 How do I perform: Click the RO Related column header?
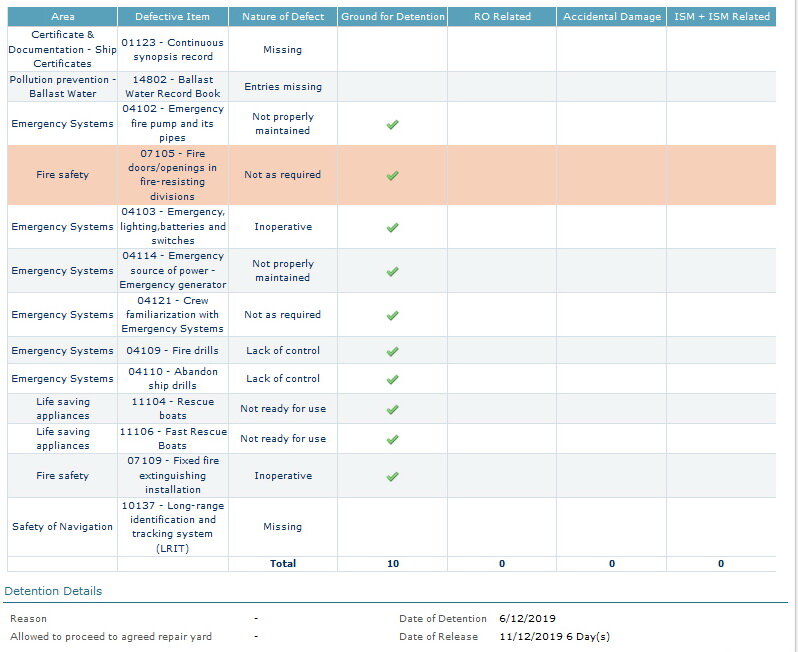[x=502, y=17]
